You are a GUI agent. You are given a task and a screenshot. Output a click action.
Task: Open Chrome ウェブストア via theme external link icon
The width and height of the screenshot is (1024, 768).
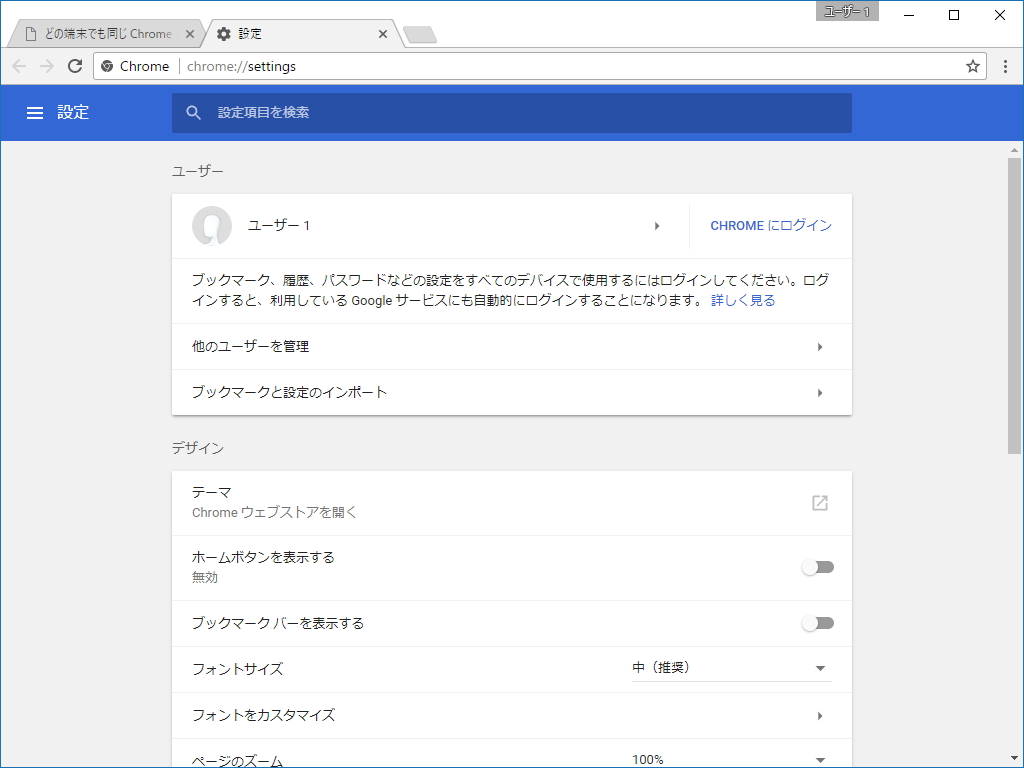coord(819,504)
